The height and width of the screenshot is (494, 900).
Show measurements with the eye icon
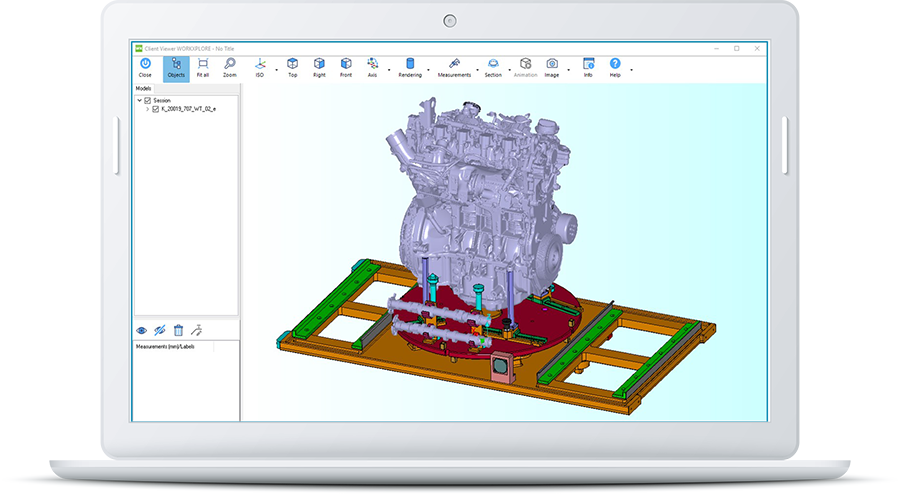pyautogui.click(x=142, y=330)
